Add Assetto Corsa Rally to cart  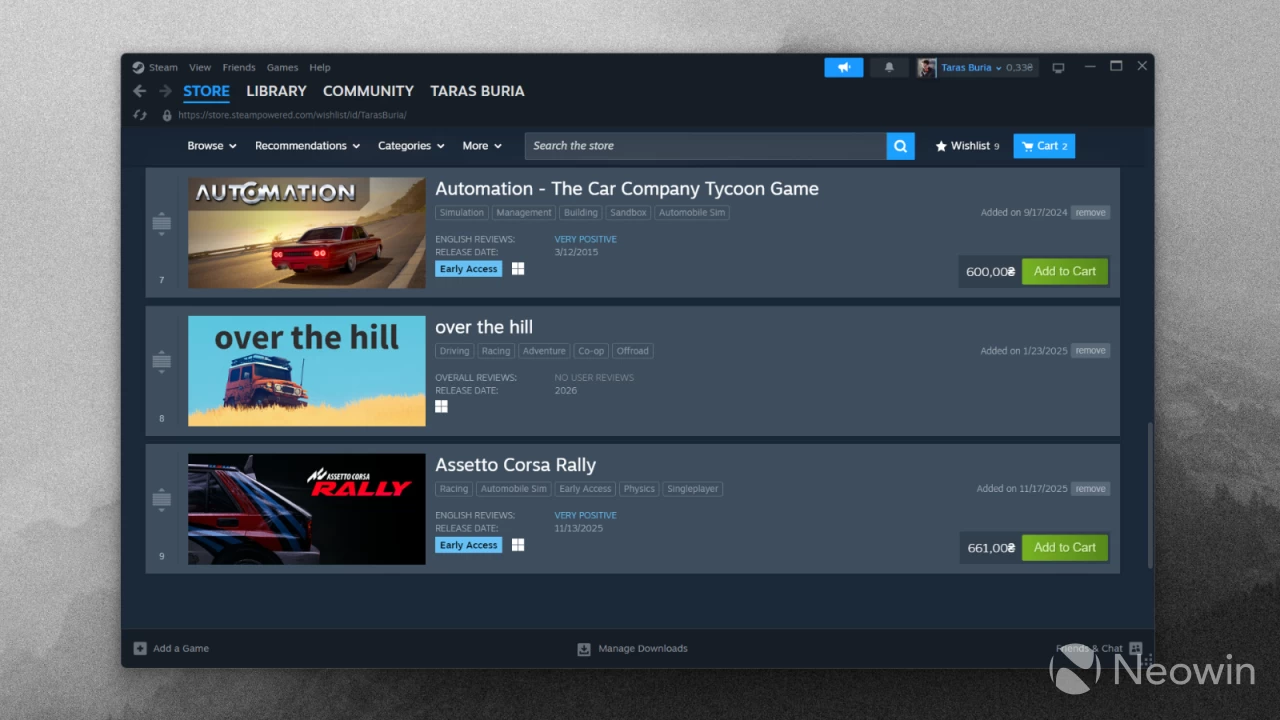(x=1065, y=547)
